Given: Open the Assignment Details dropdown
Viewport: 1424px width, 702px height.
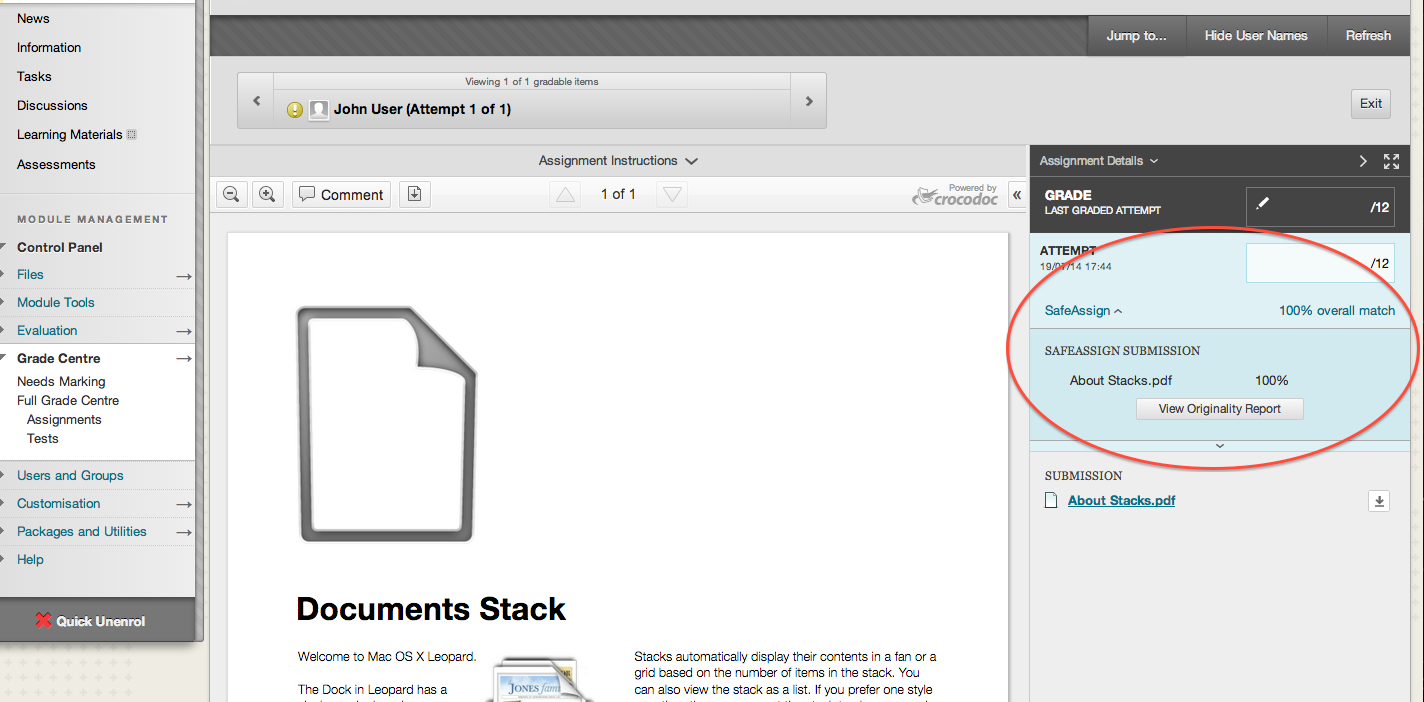Looking at the screenshot, I should click(x=1099, y=161).
